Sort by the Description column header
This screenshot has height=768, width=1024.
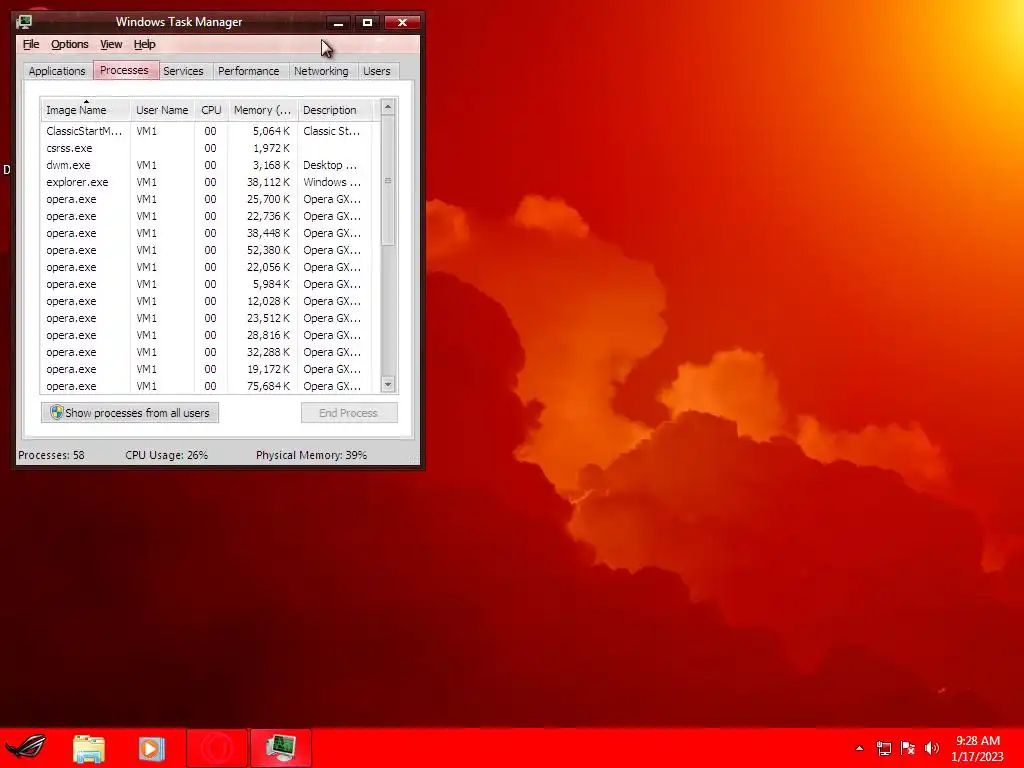pyautogui.click(x=335, y=110)
